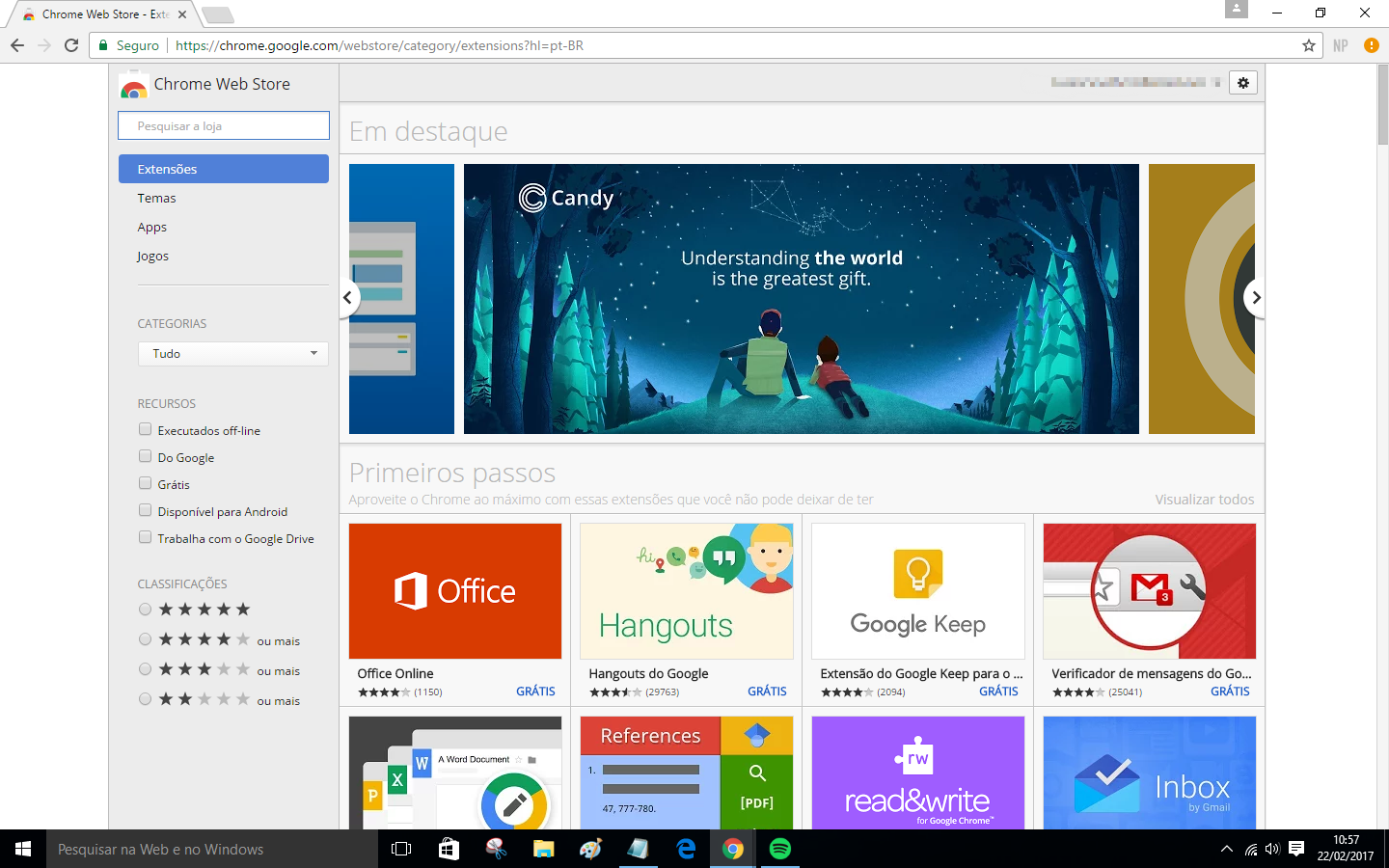Open Spotify from the taskbar
Screen dimensions: 1389x868
tap(780, 849)
